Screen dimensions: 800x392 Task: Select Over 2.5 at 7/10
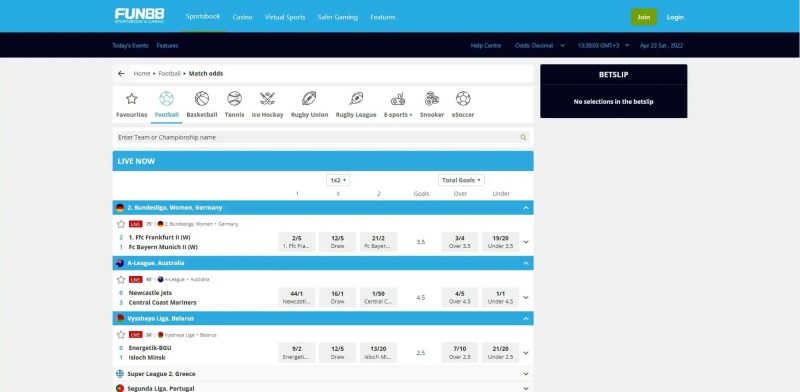point(460,353)
